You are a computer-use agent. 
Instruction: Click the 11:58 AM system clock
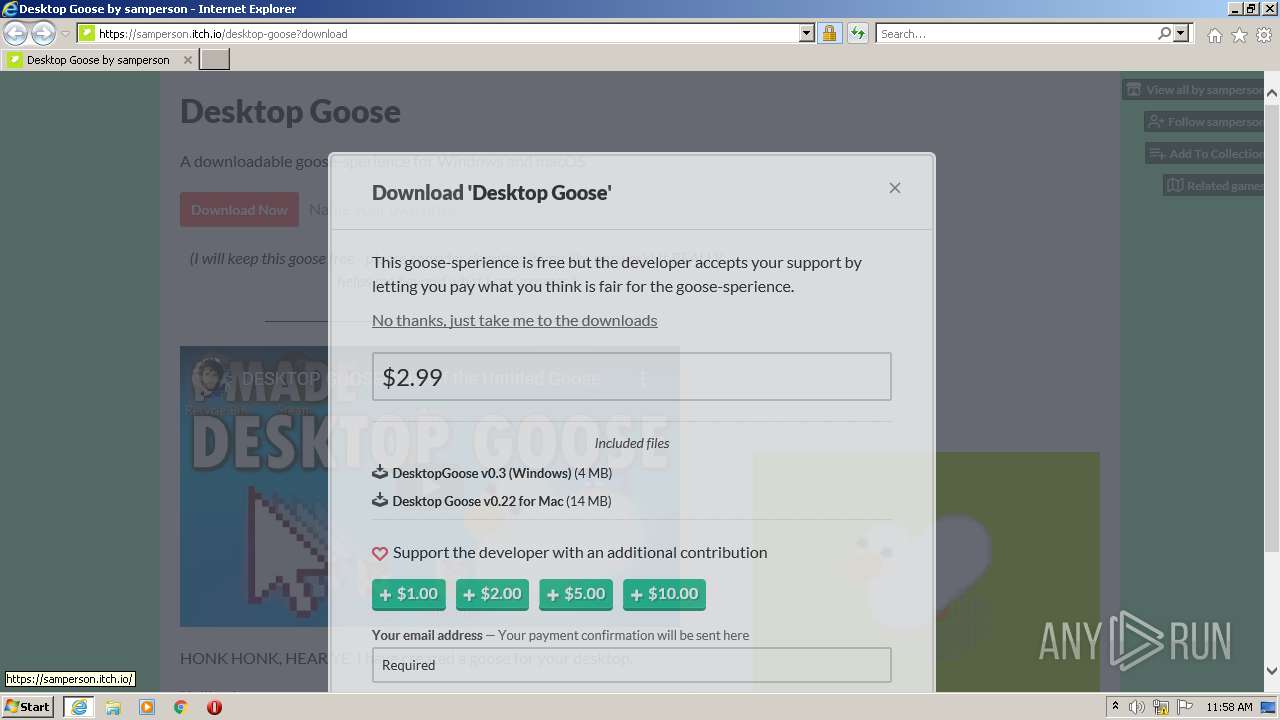click(1229, 707)
